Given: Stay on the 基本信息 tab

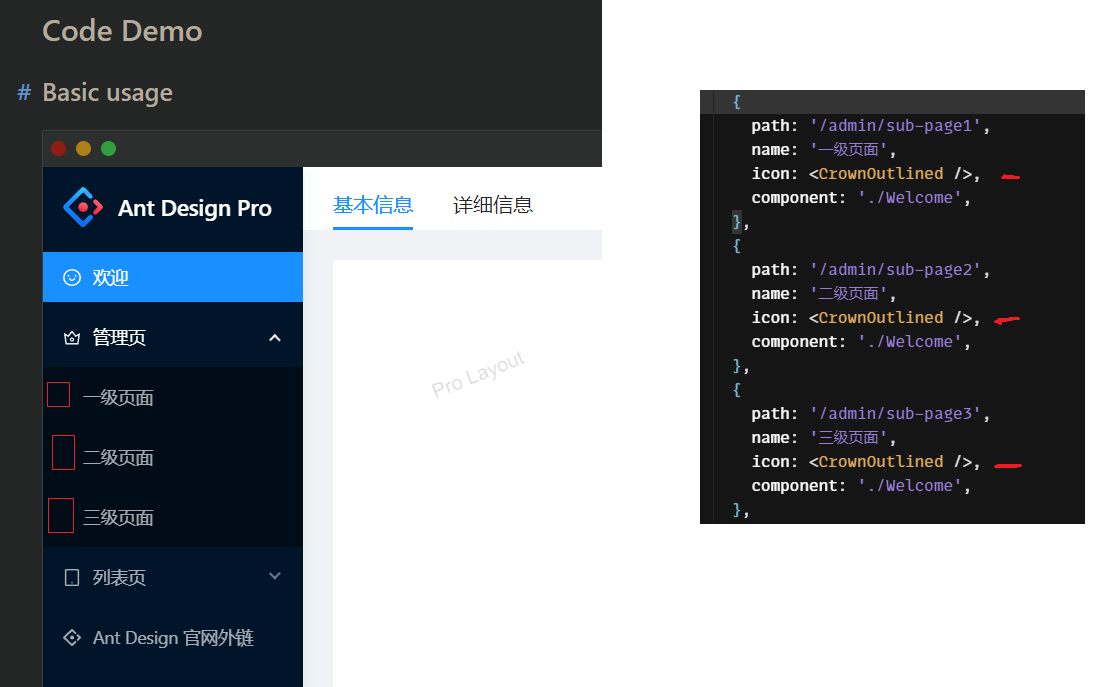Looking at the screenshot, I should click(373, 204).
